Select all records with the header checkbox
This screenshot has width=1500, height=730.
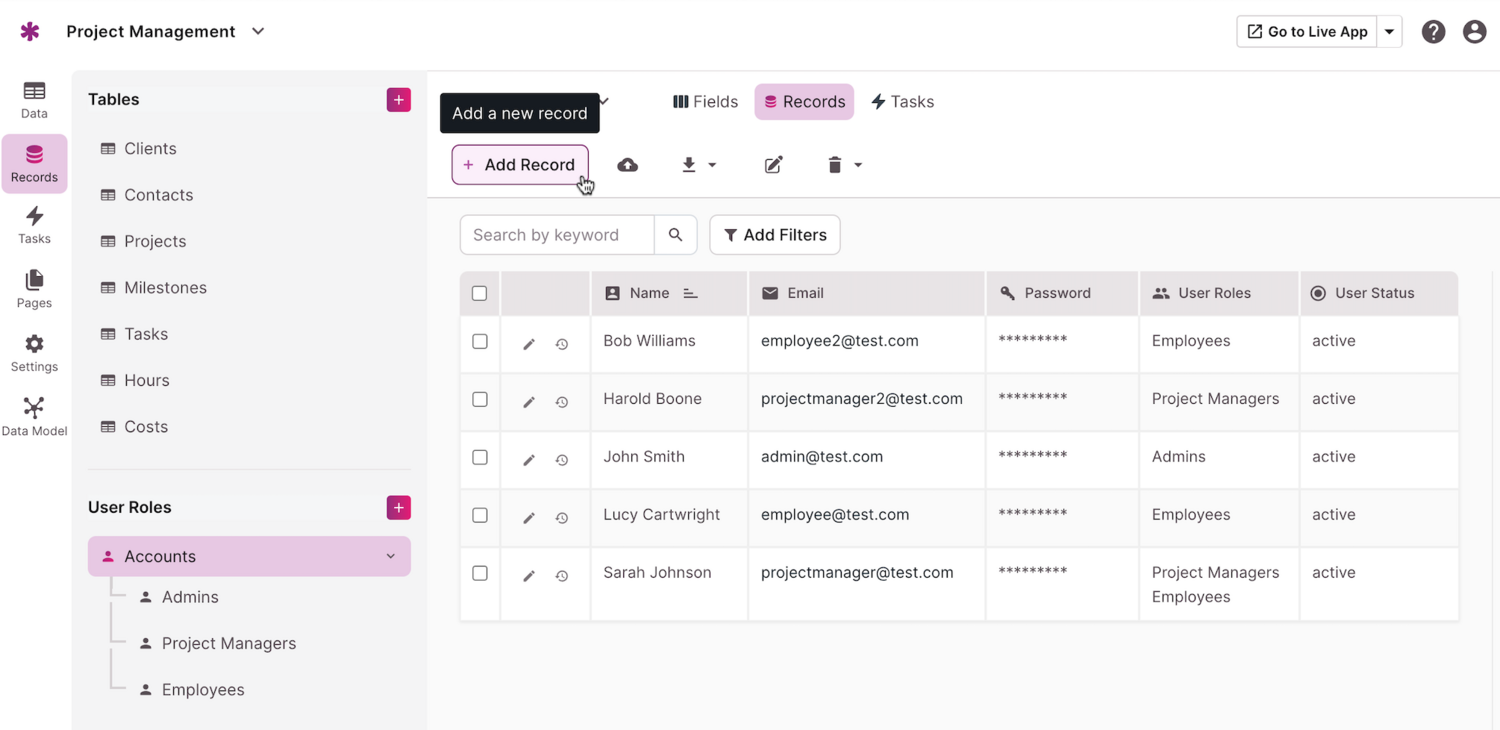479,293
